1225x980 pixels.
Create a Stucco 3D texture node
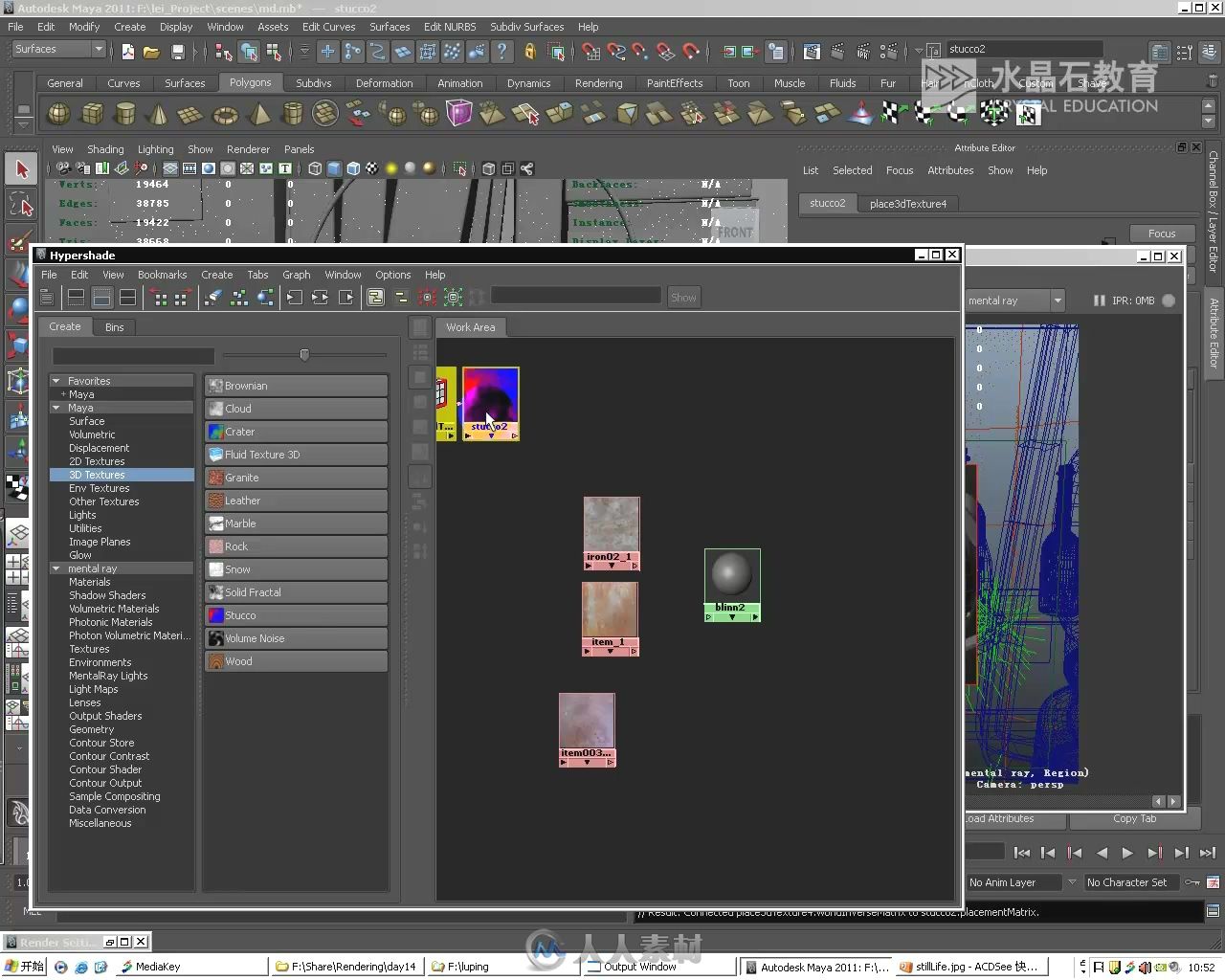[296, 615]
